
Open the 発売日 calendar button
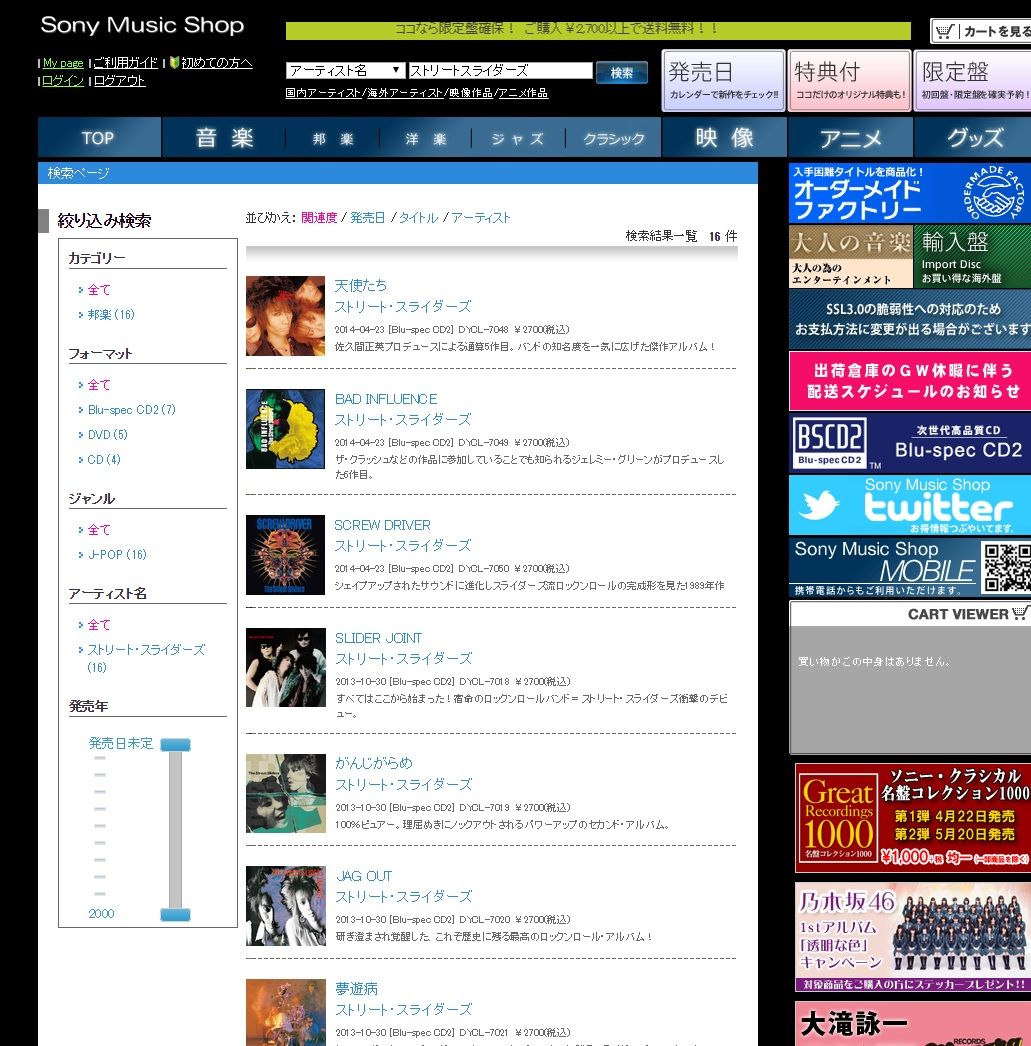click(x=723, y=81)
